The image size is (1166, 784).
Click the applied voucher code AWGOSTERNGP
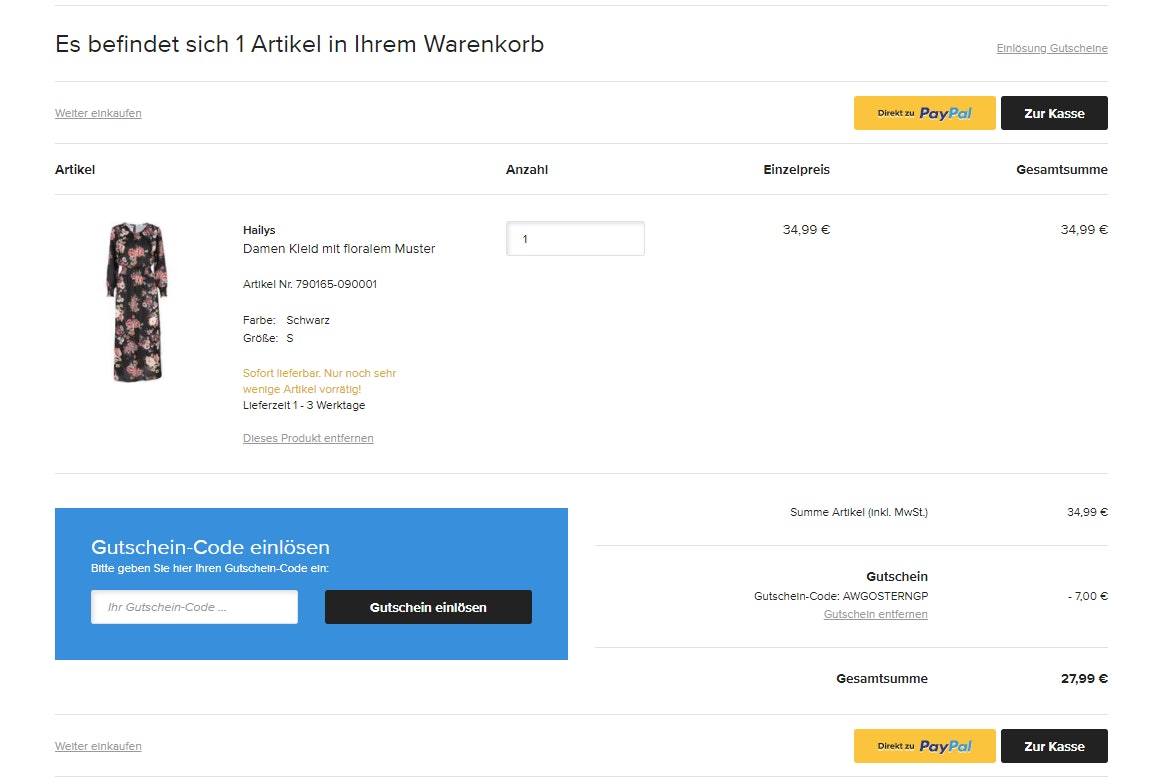click(885, 596)
